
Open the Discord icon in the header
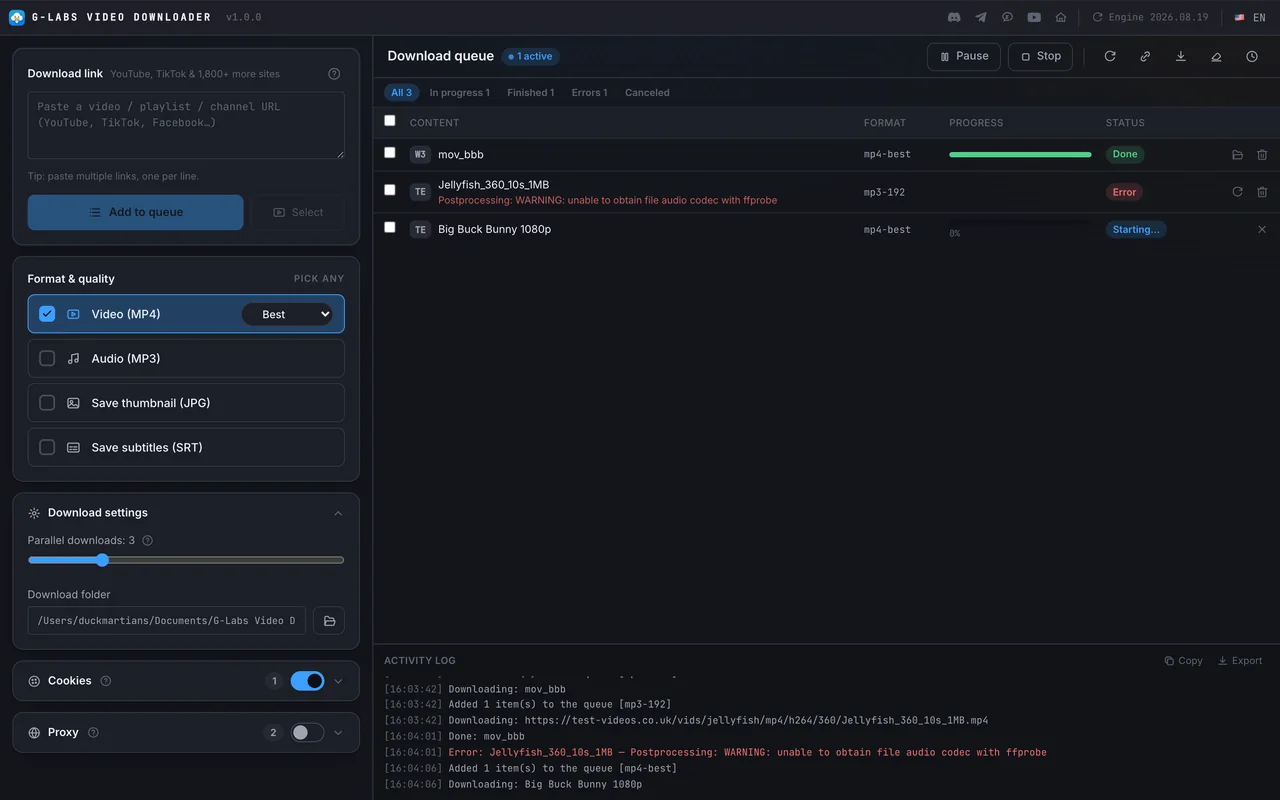[x=954, y=17]
